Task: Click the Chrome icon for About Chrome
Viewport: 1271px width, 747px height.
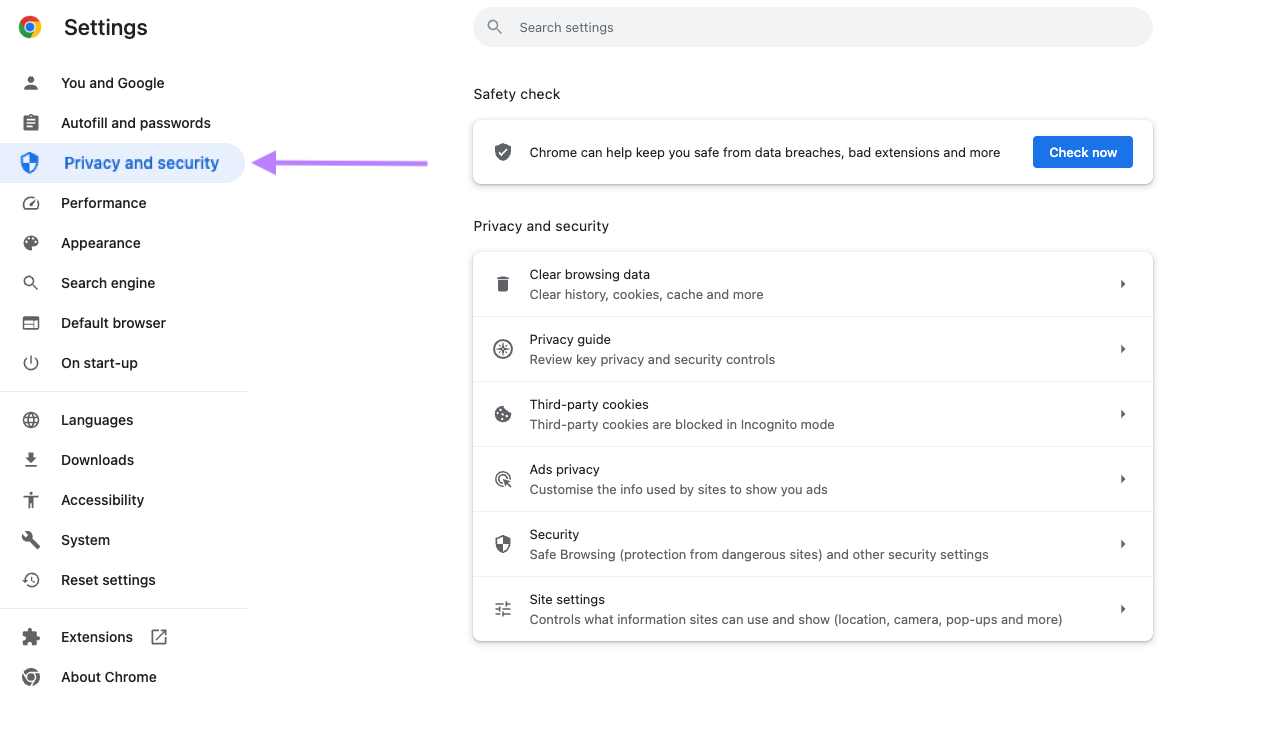Action: pyautogui.click(x=31, y=677)
